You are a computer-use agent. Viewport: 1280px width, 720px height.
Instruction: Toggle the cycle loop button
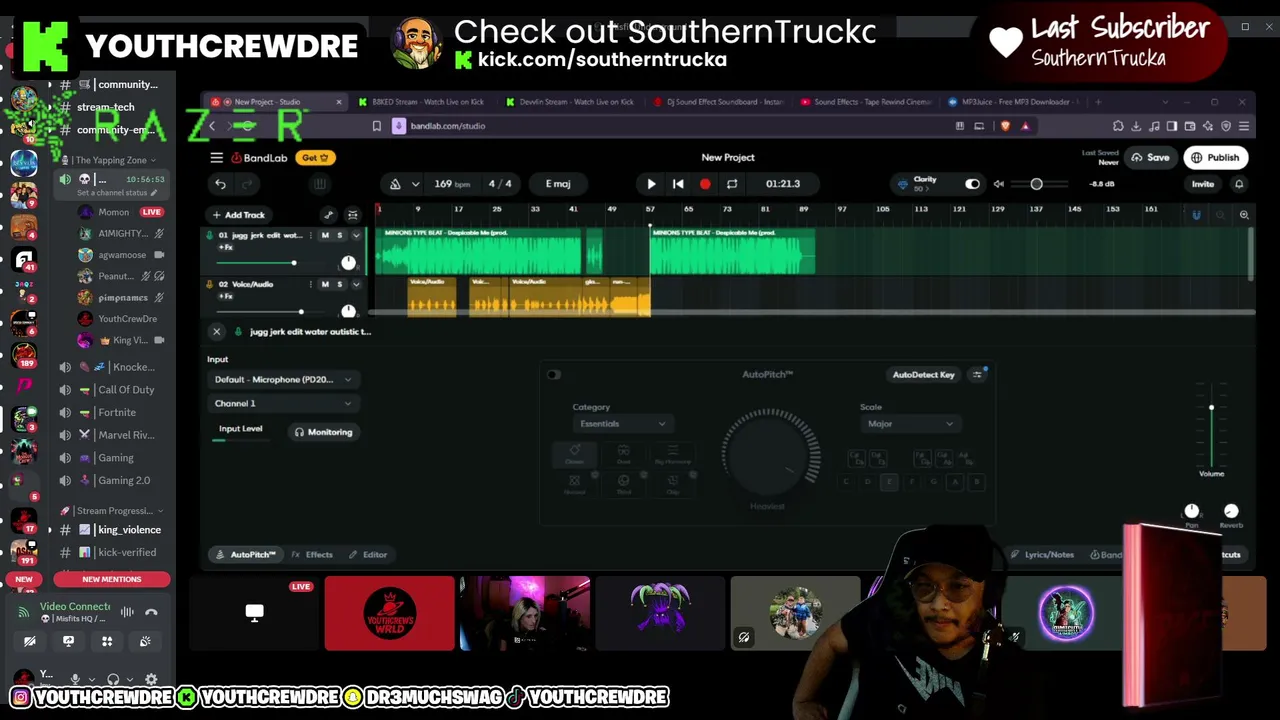pos(732,184)
